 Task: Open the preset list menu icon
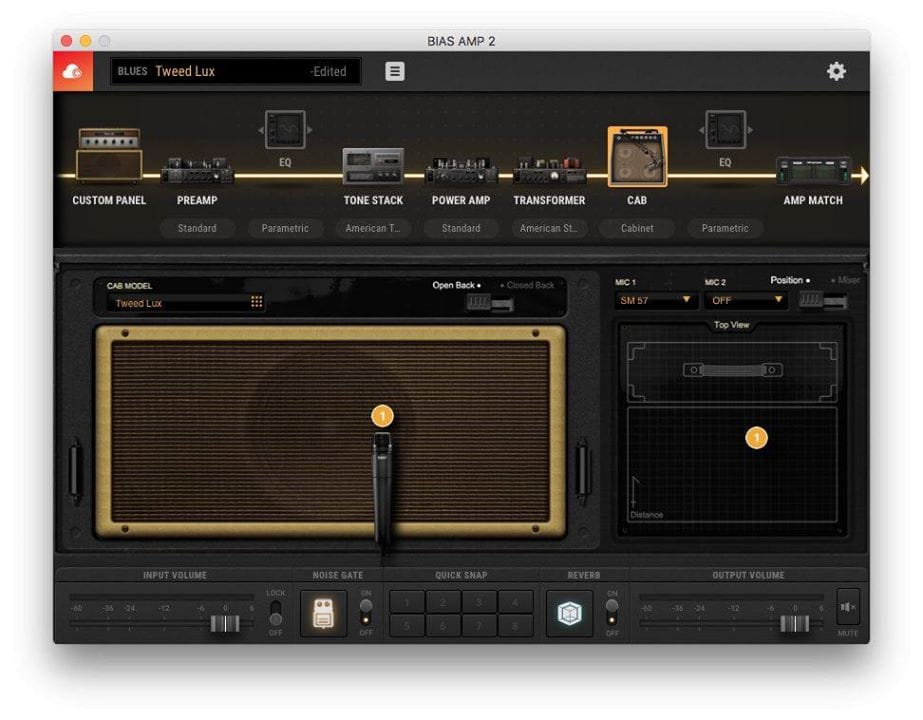point(394,71)
